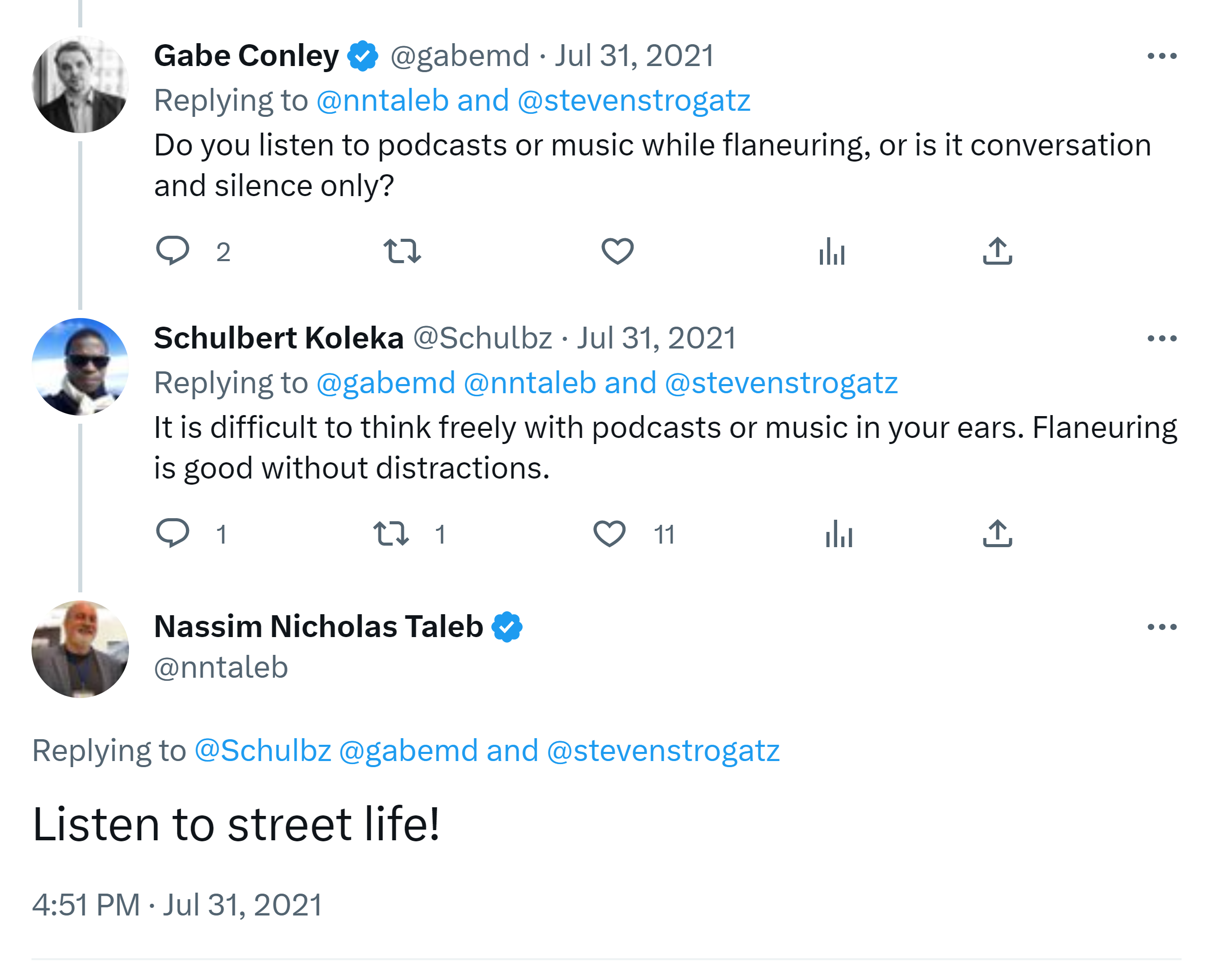The width and height of the screenshot is (1208, 980).
Task: Click the Gabe Conley display name
Action: coord(246,56)
